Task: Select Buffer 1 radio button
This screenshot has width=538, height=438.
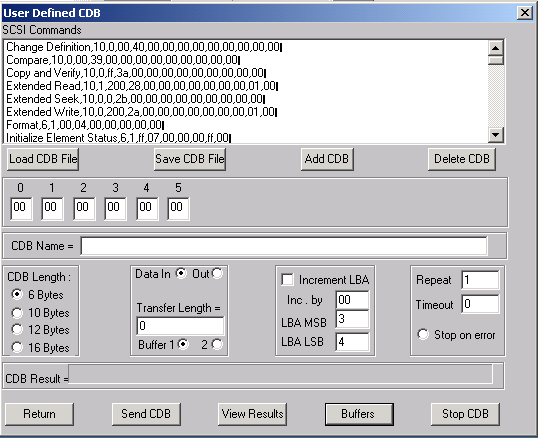Action: coord(183,344)
